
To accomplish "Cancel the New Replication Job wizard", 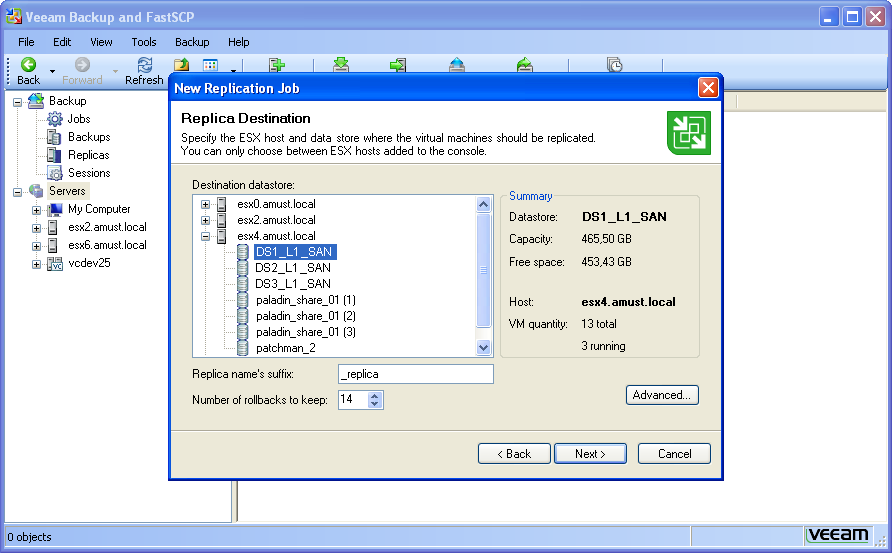I will [x=674, y=453].
